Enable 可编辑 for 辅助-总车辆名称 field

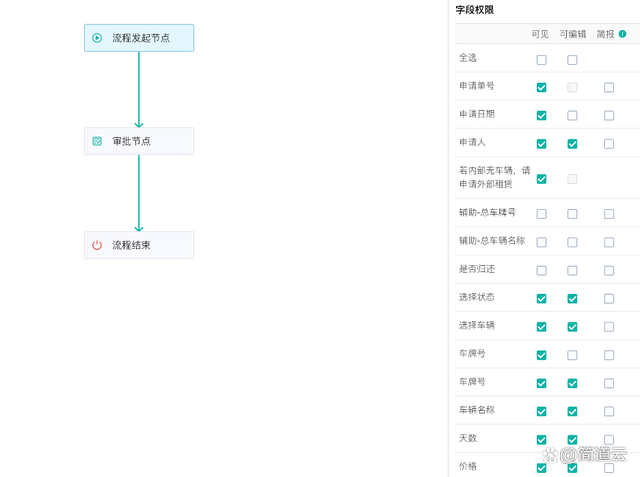(x=572, y=242)
